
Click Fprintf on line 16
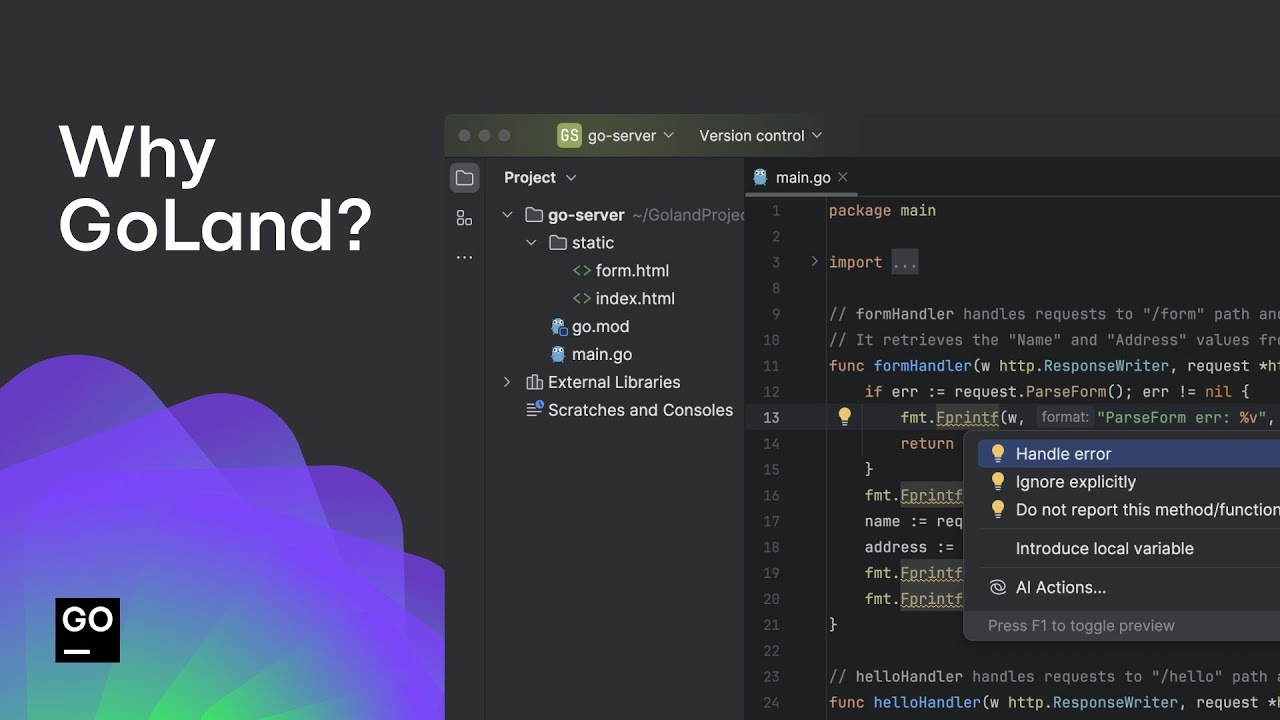(x=931, y=496)
